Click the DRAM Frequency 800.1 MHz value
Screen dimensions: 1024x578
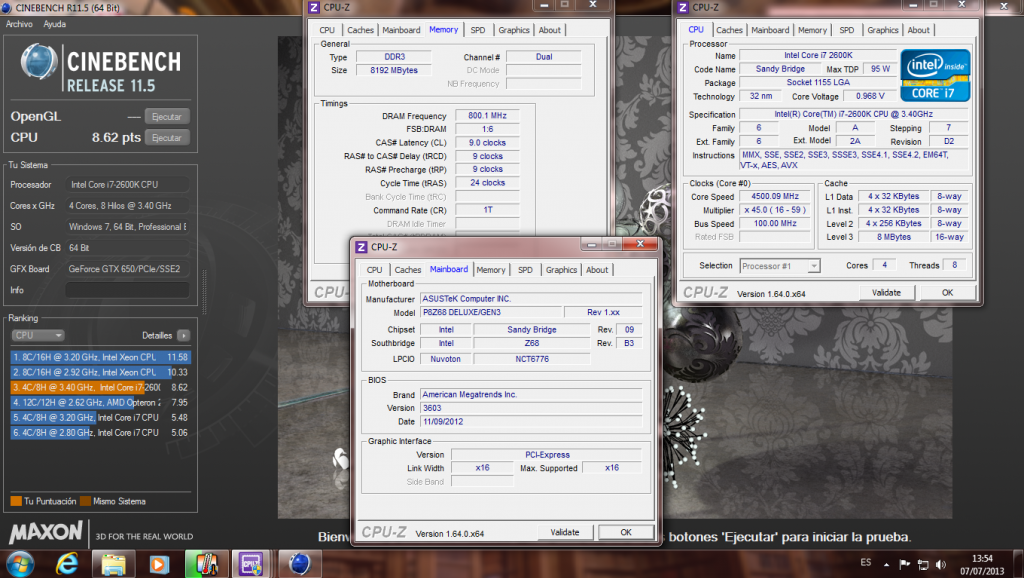[x=487, y=116]
